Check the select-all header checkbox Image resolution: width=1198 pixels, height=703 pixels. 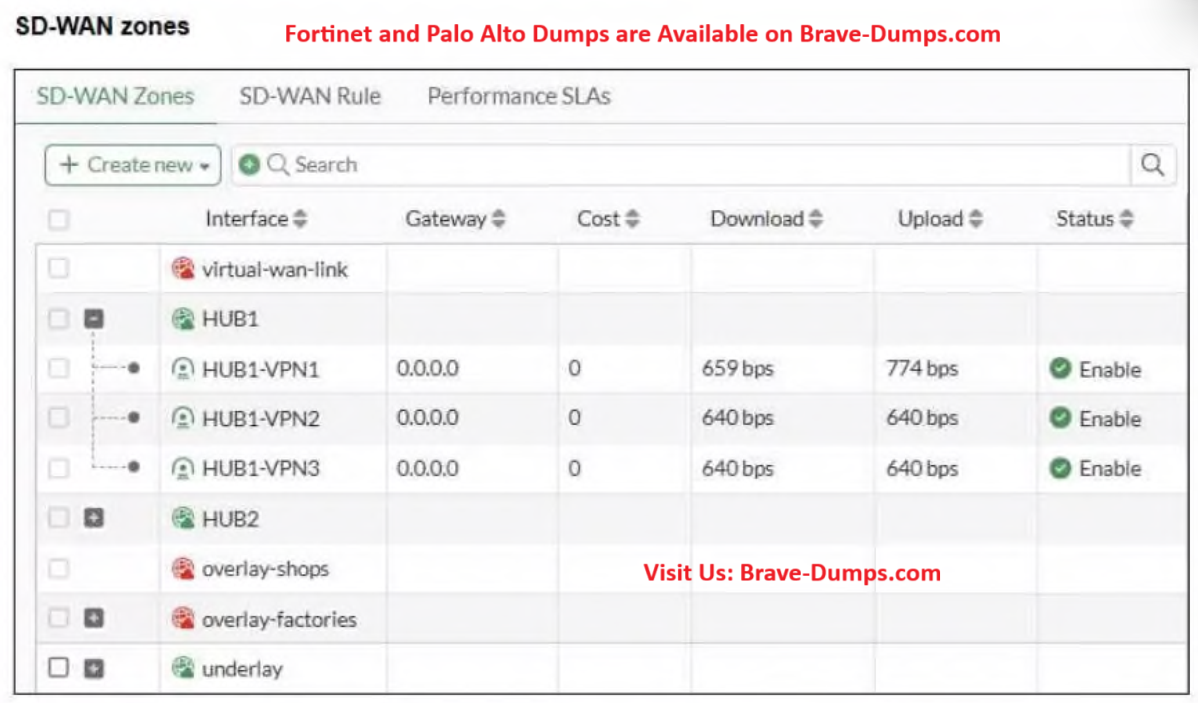click(x=59, y=219)
